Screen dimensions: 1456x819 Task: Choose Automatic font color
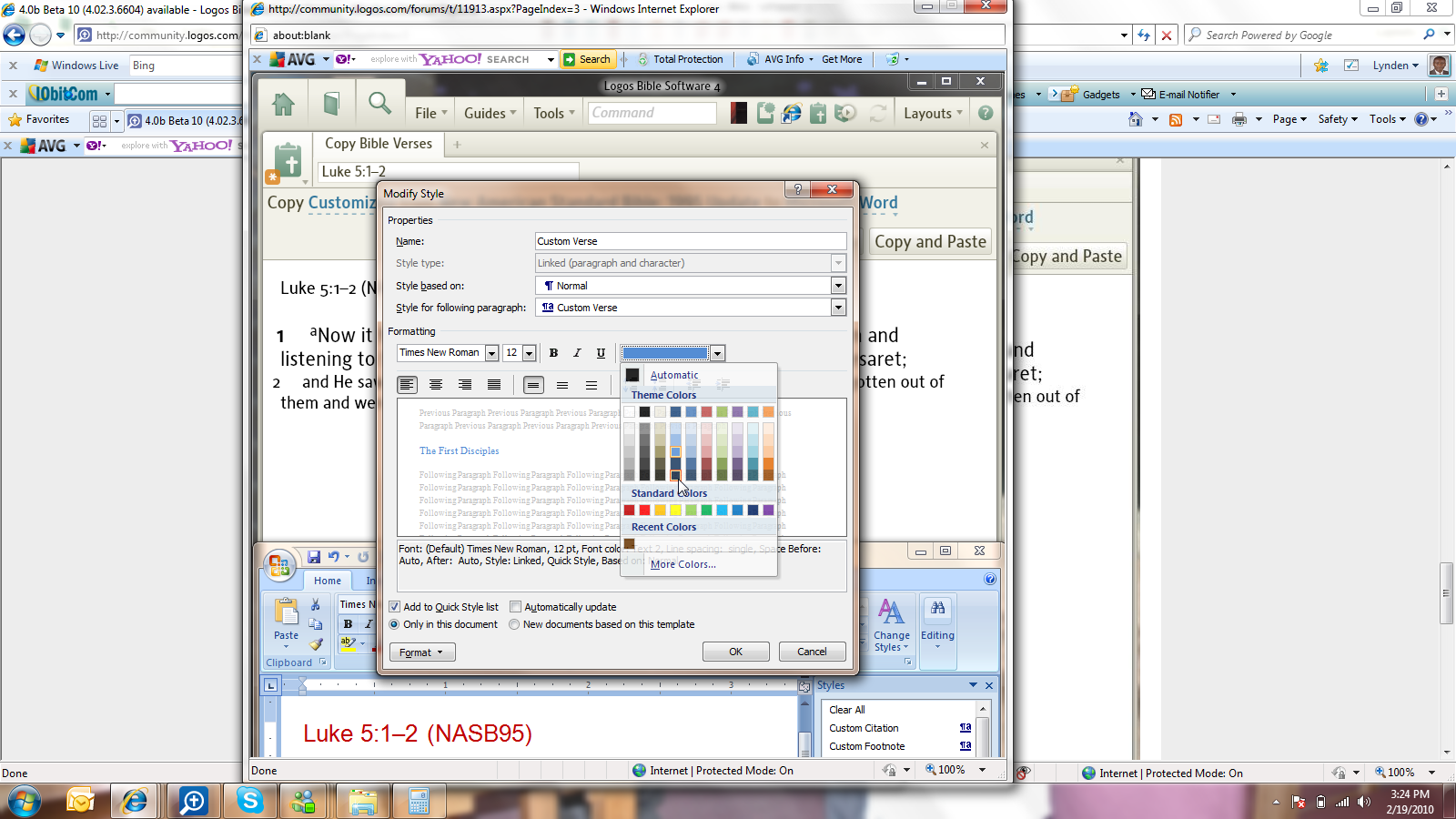point(674,375)
